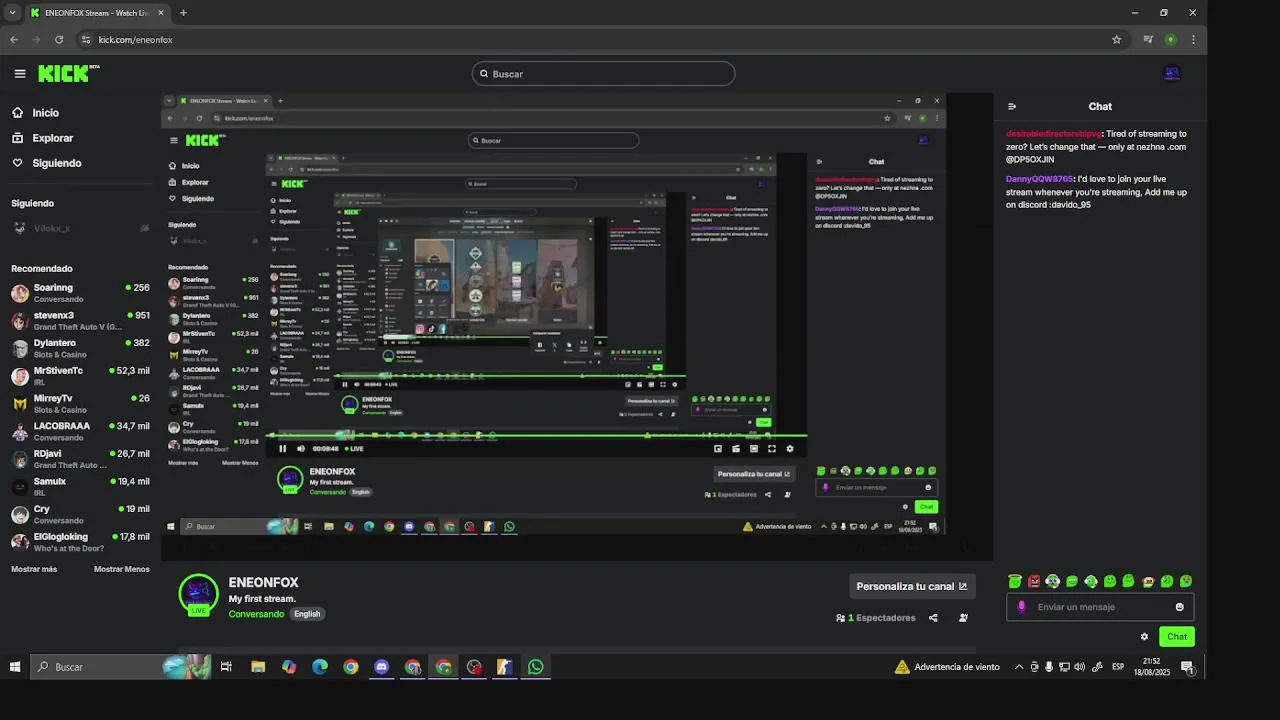Image resolution: width=1280 pixels, height=720 pixels.
Task: Click chat username DannyQQW8765
Action: click(x=1039, y=179)
